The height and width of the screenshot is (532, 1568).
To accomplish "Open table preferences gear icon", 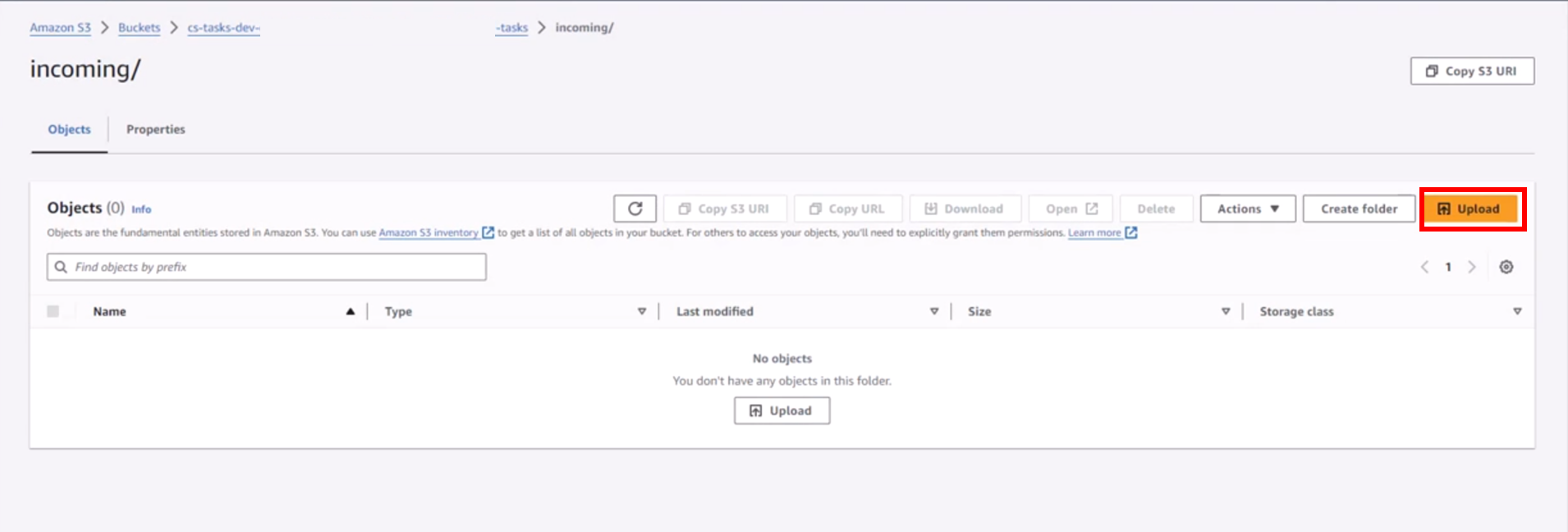I will (1506, 267).
